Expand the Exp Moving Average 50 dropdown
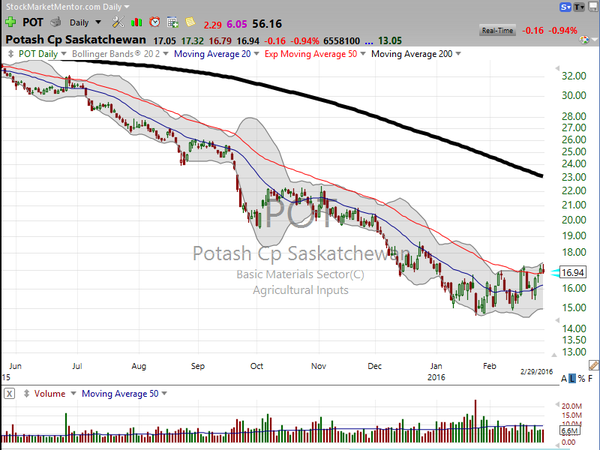 coord(363,54)
